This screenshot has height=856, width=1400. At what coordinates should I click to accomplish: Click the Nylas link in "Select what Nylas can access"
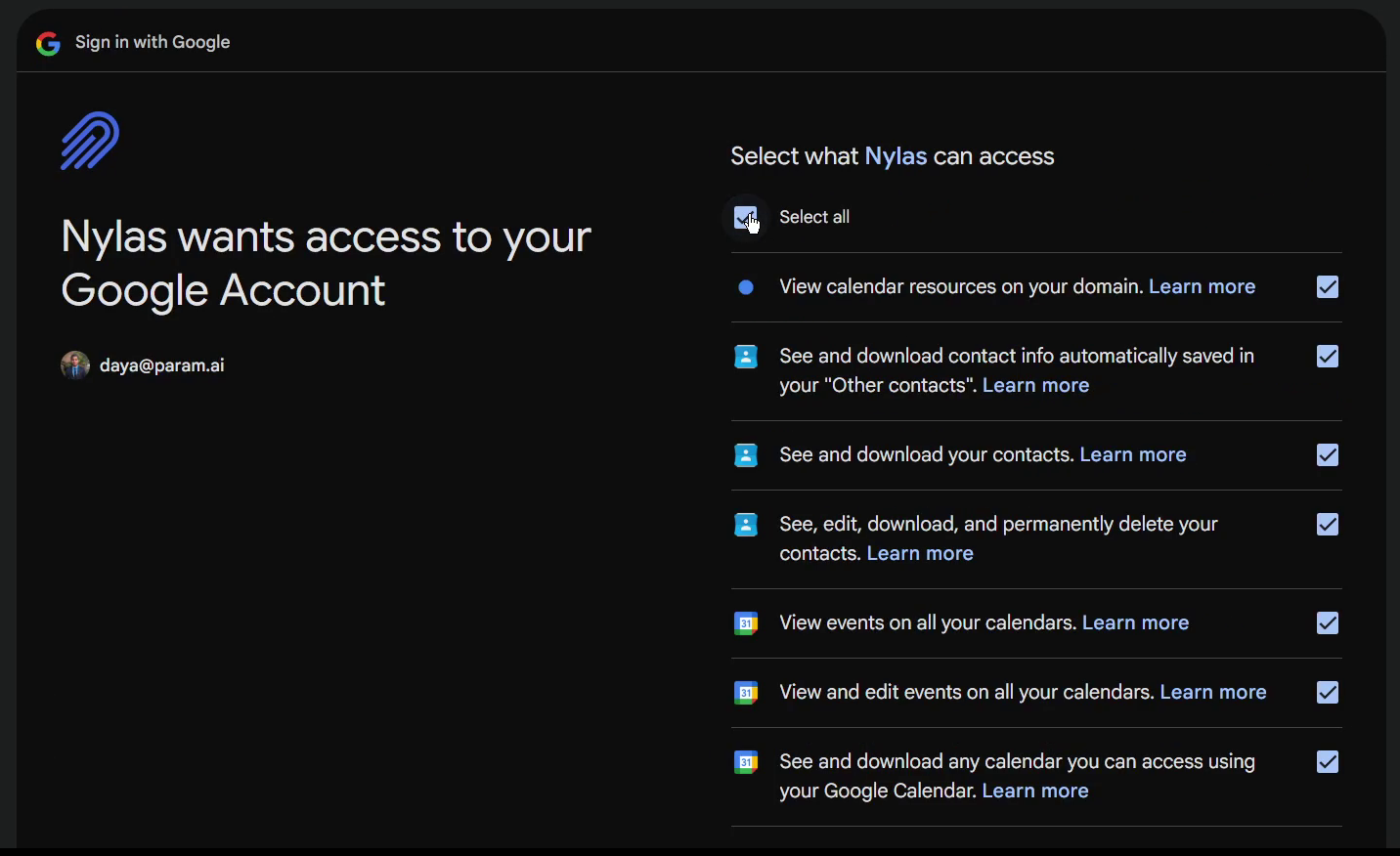(896, 157)
